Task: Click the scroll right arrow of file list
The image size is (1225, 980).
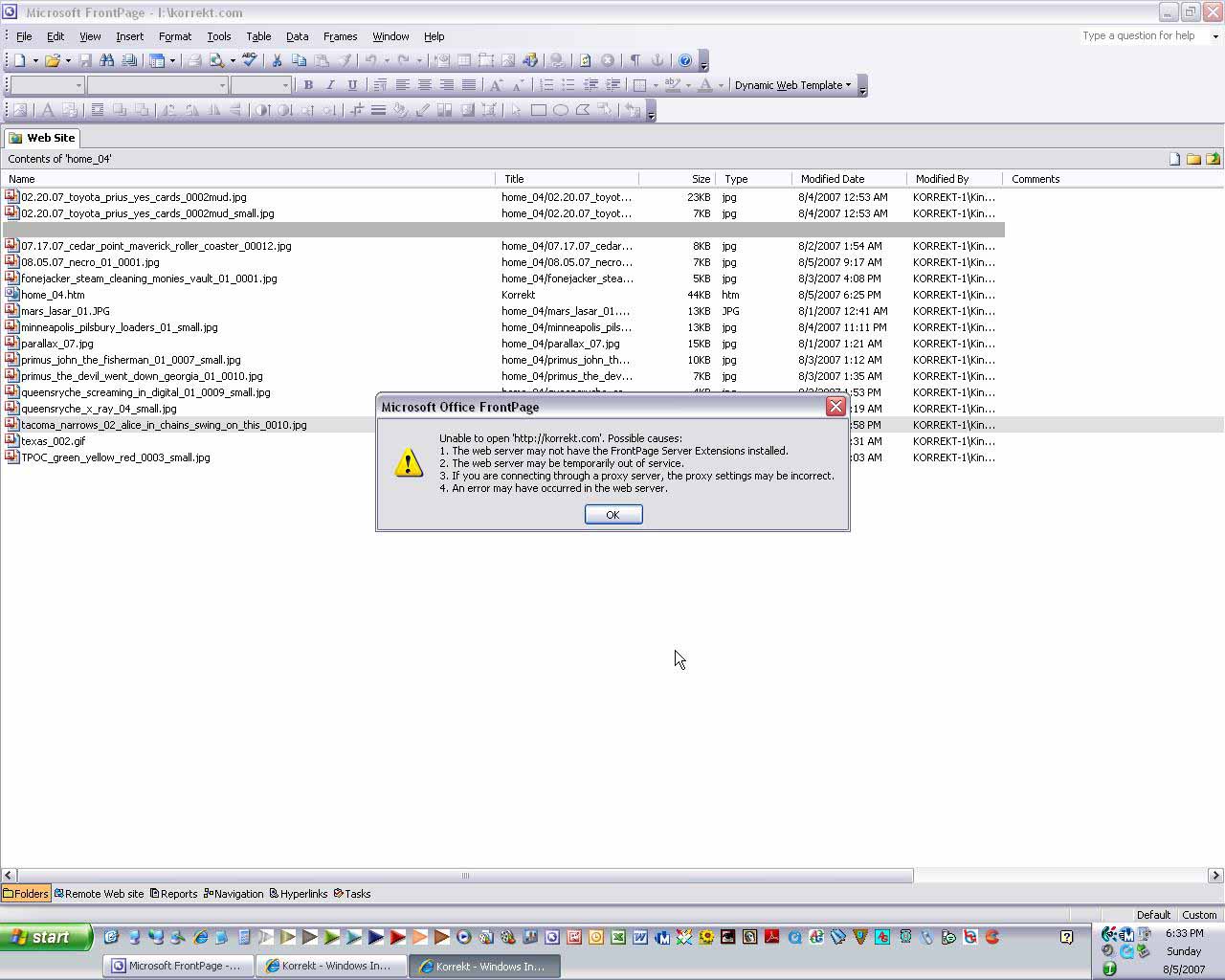Action: [x=1215, y=875]
